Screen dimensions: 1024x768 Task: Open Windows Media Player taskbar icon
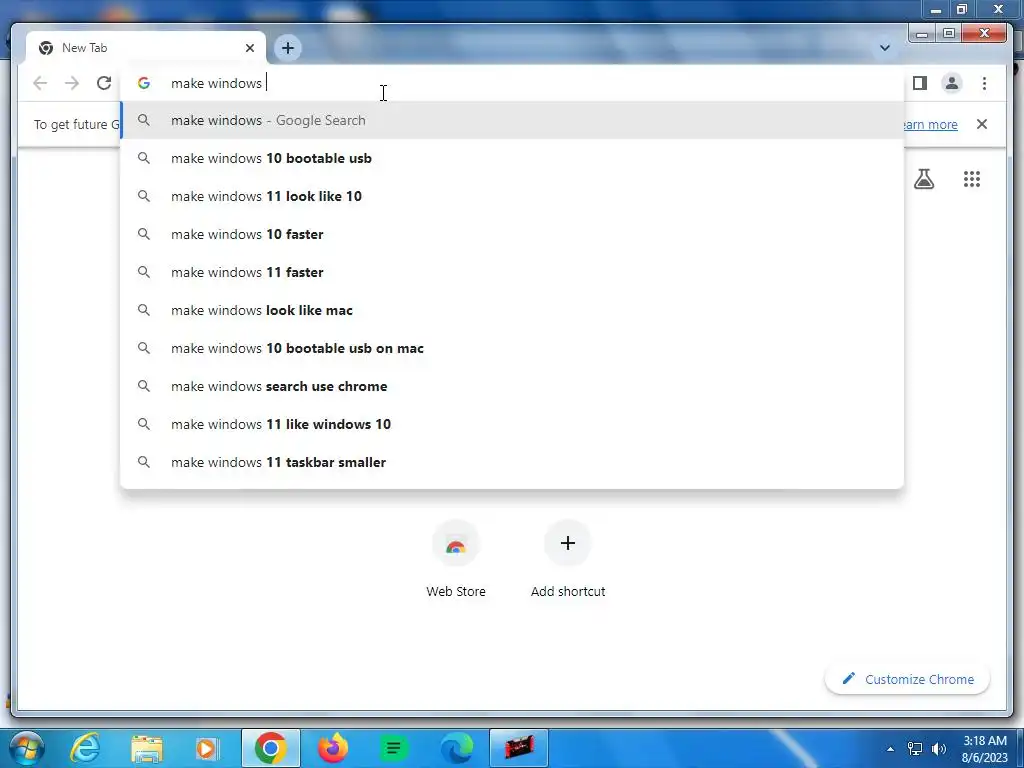click(x=207, y=748)
